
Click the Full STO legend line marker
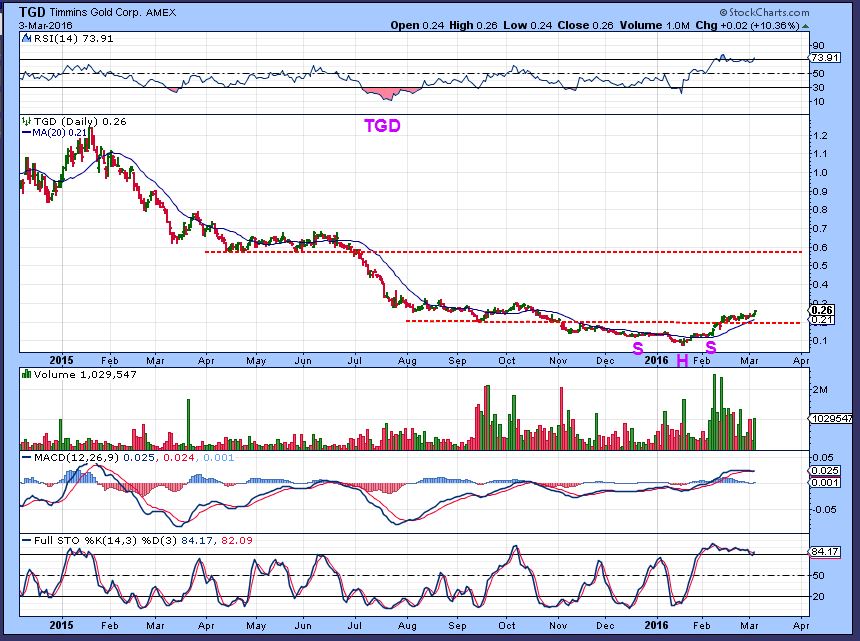26,541
